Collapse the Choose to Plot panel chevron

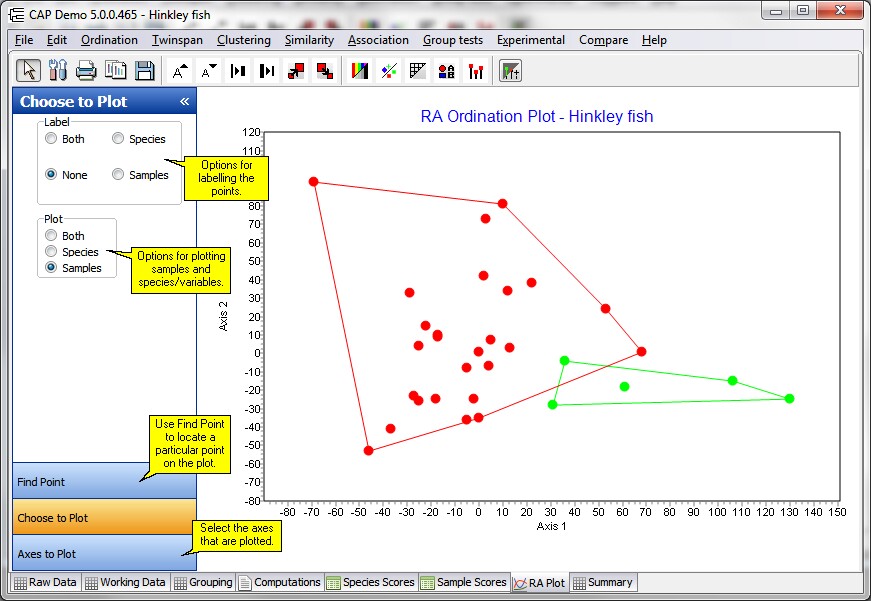point(184,102)
